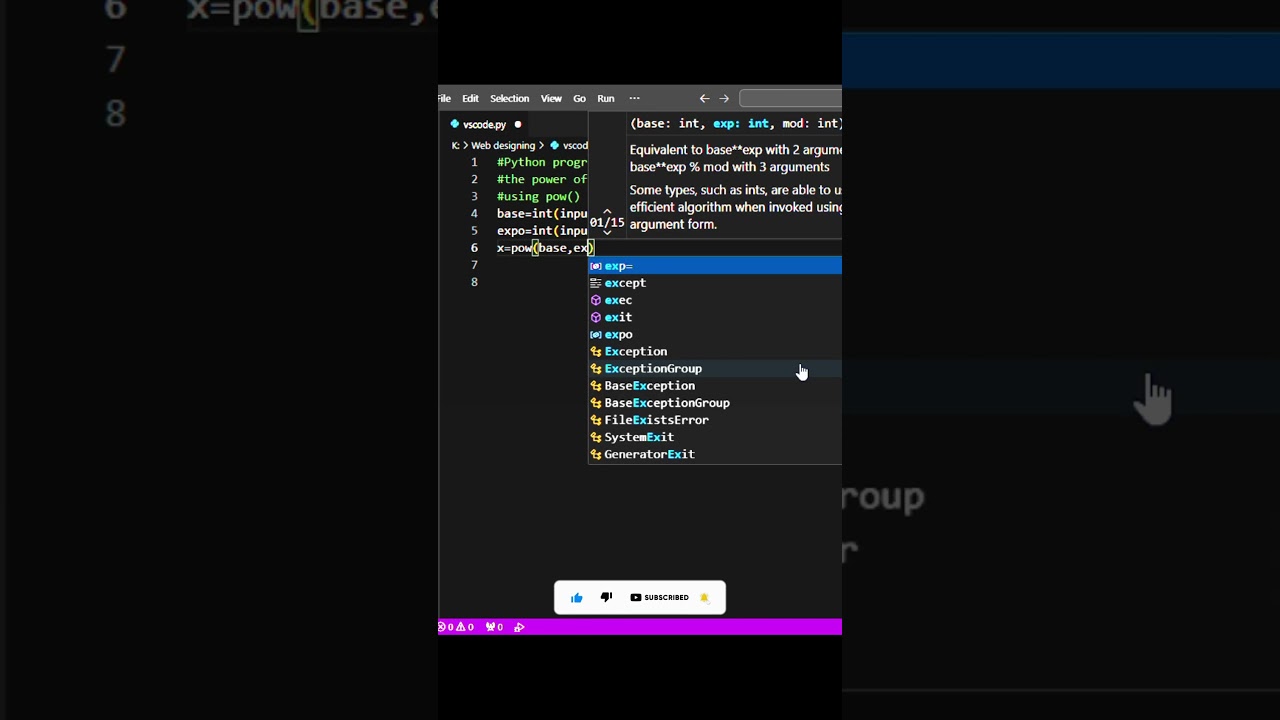Click the 'base=int(inpu' code line
The image size is (1280, 720).
click(542, 213)
